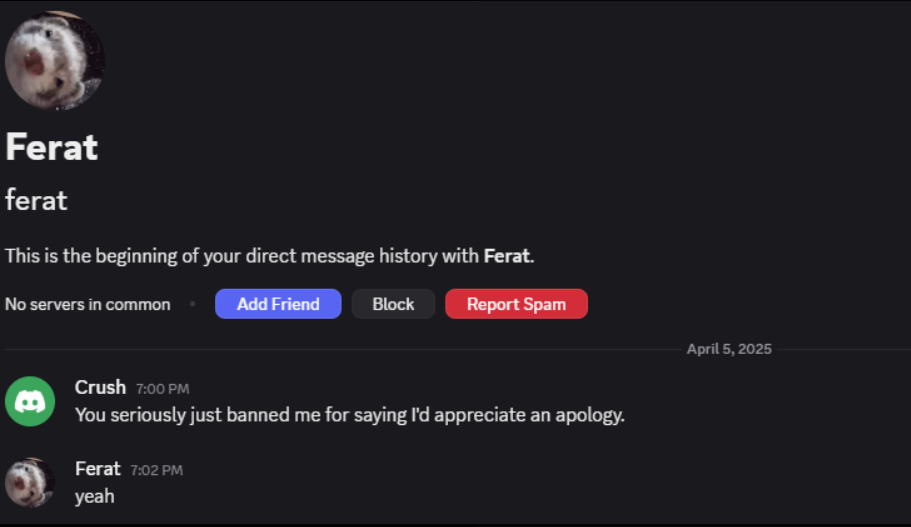Select Crush's message about being banned

pyautogui.click(x=350, y=415)
